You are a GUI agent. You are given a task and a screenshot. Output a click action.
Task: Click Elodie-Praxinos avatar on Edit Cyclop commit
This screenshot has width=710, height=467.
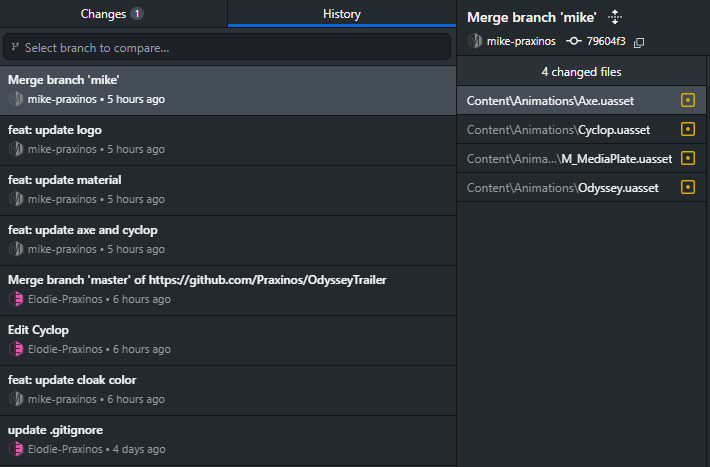[x=16, y=349]
